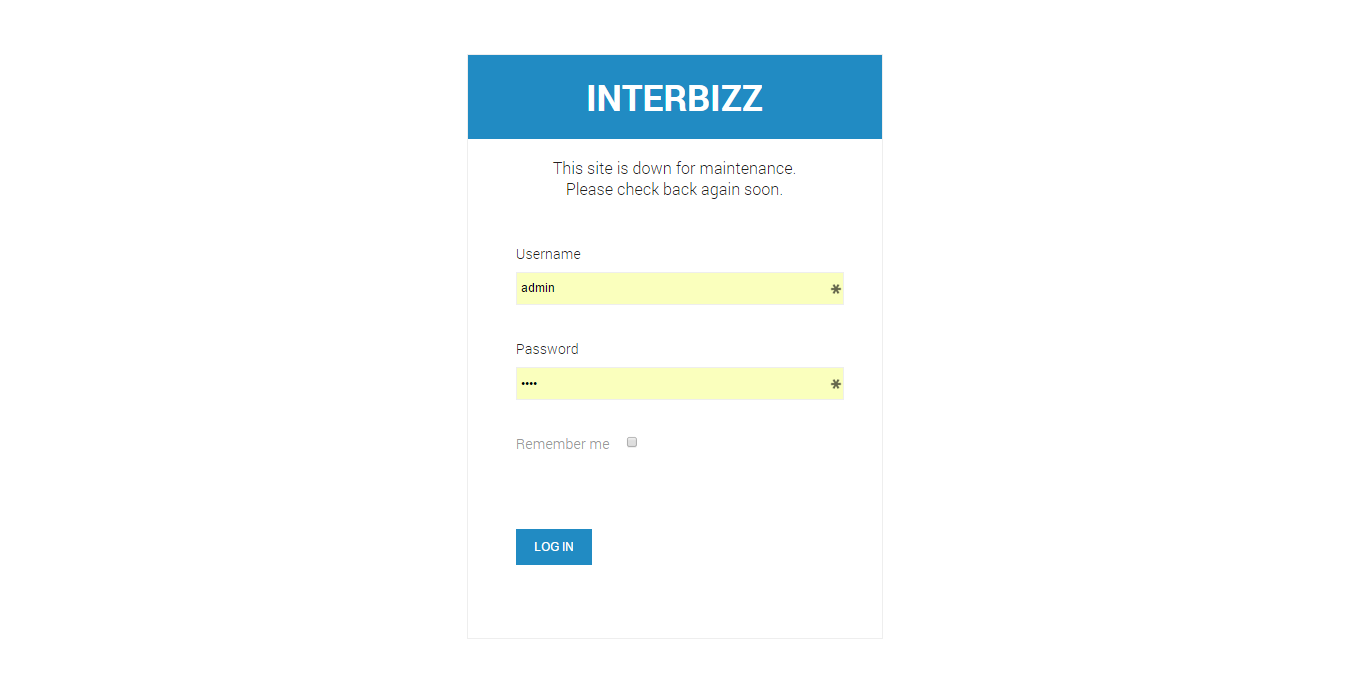The height and width of the screenshot is (692, 1348).
Task: Focus the Password input field
Action: click(680, 383)
